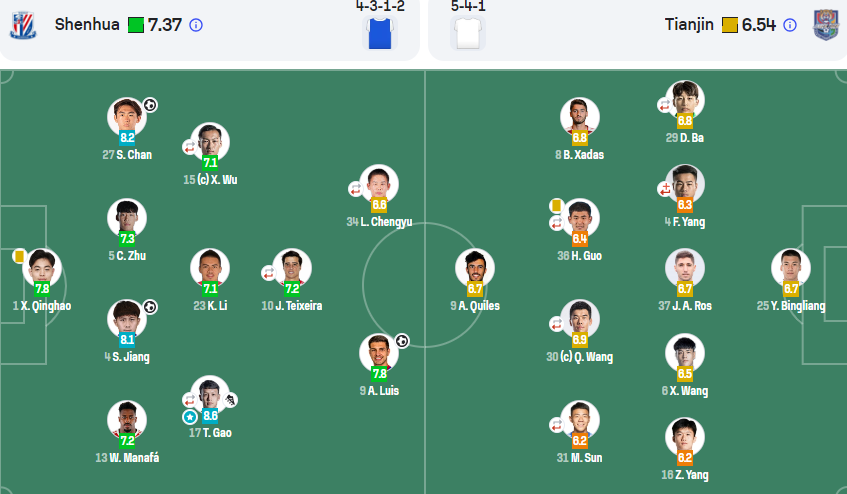The height and width of the screenshot is (494, 847).
Task: Open J. Teixeira player photo
Action: click(x=292, y=268)
